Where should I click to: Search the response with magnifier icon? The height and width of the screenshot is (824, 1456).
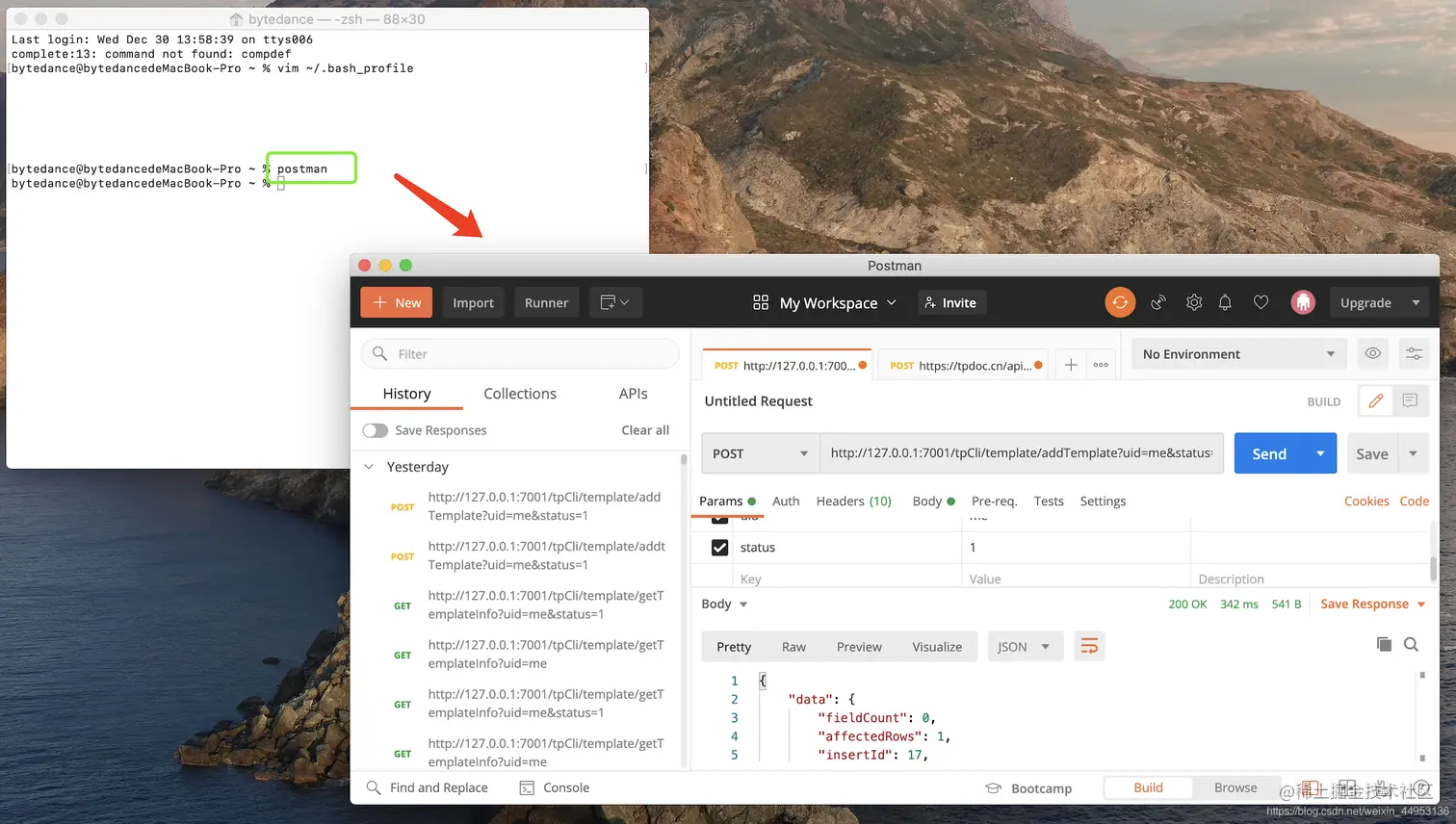(1411, 644)
